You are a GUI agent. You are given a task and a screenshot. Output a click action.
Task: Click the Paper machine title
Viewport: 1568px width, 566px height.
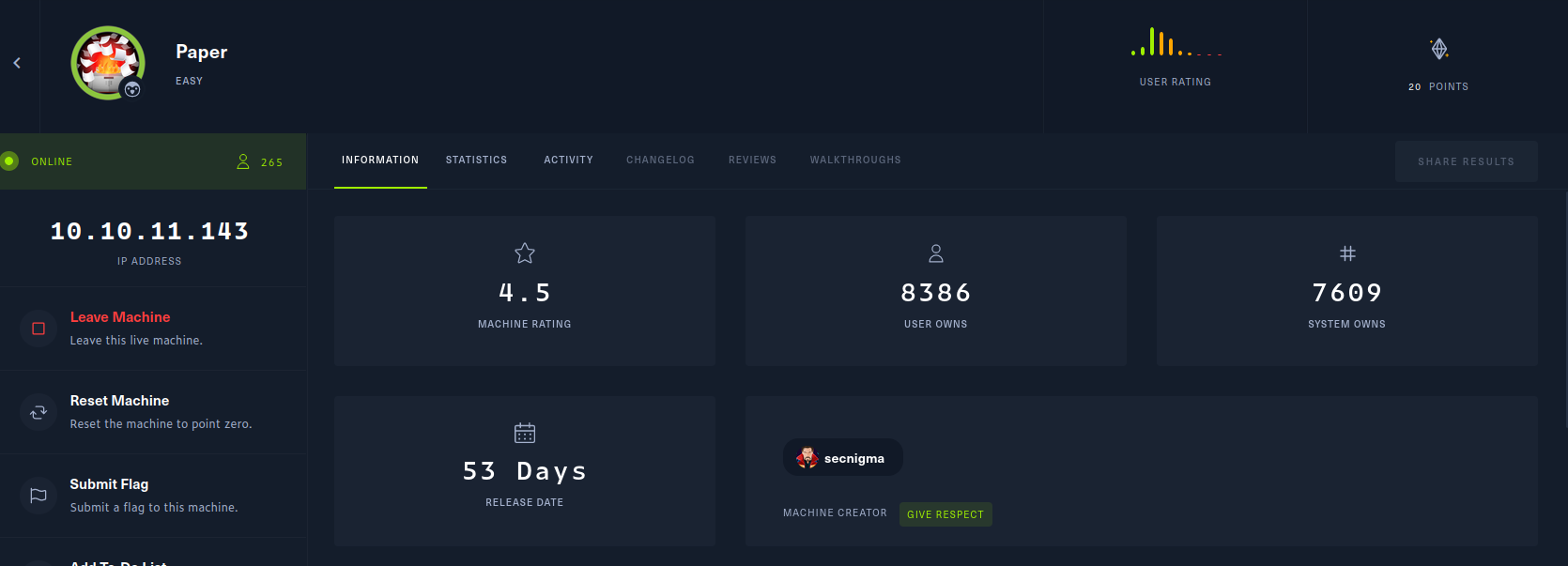pyautogui.click(x=202, y=52)
